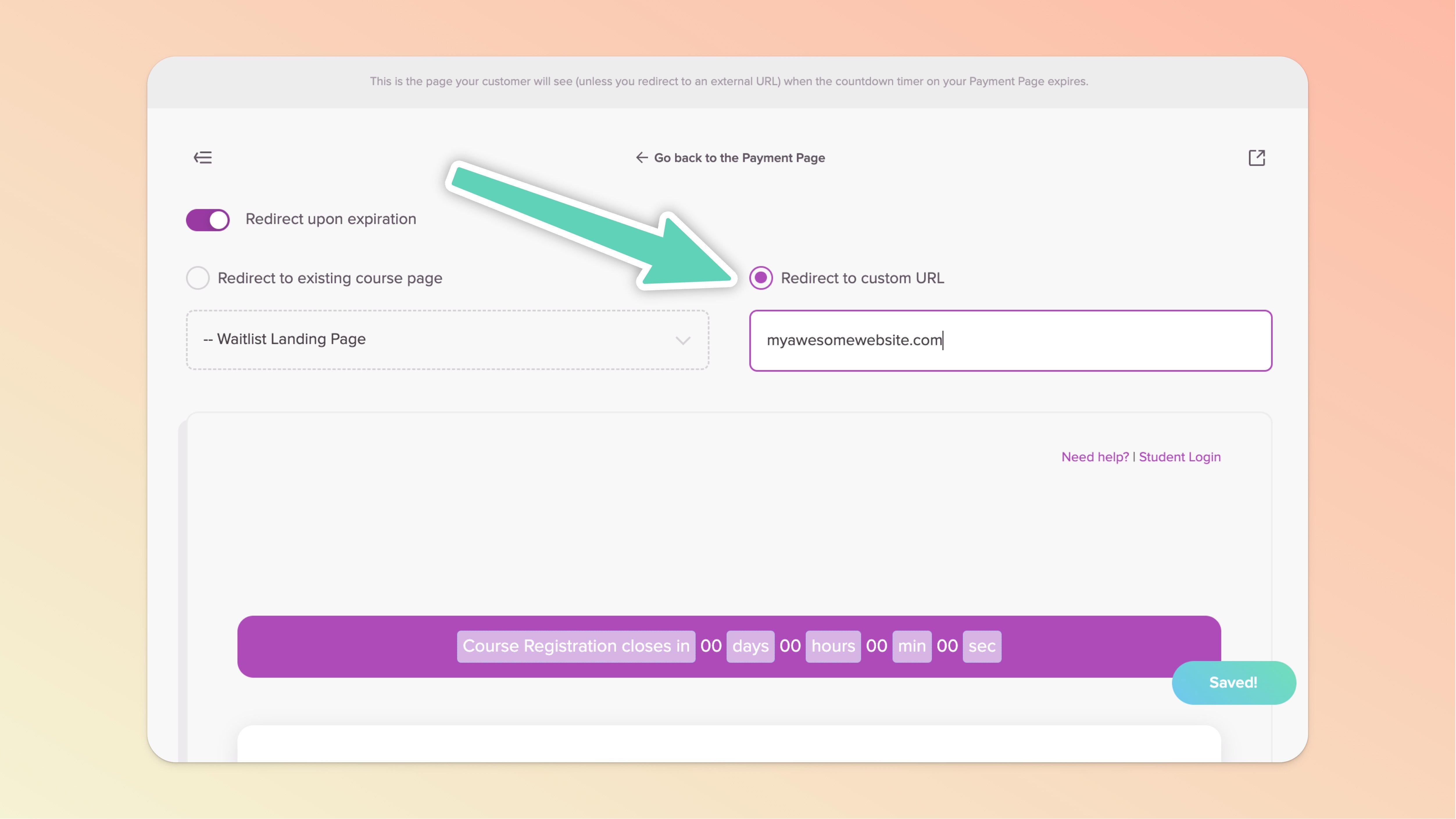
Task: Select Redirect to existing course page
Action: click(x=198, y=278)
